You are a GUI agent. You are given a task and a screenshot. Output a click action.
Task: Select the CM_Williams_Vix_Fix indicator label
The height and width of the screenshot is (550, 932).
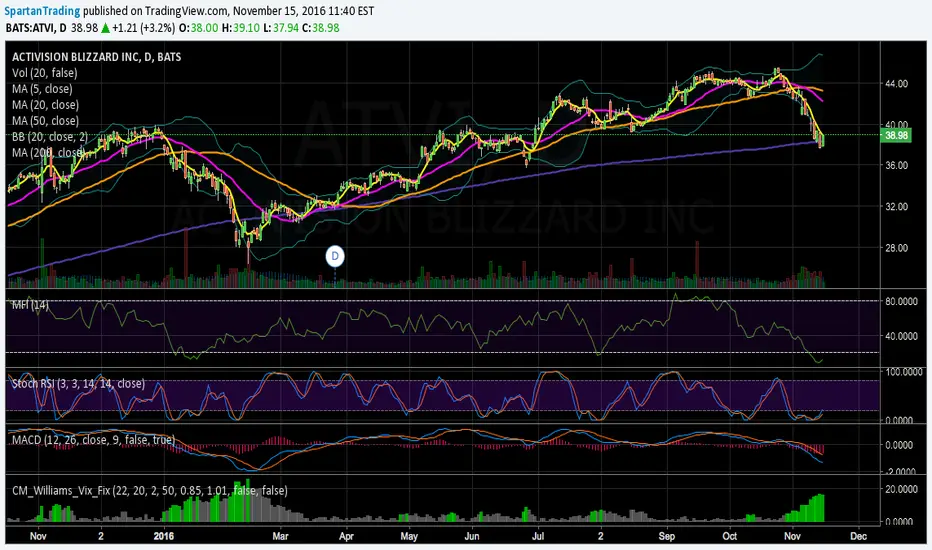(150, 491)
